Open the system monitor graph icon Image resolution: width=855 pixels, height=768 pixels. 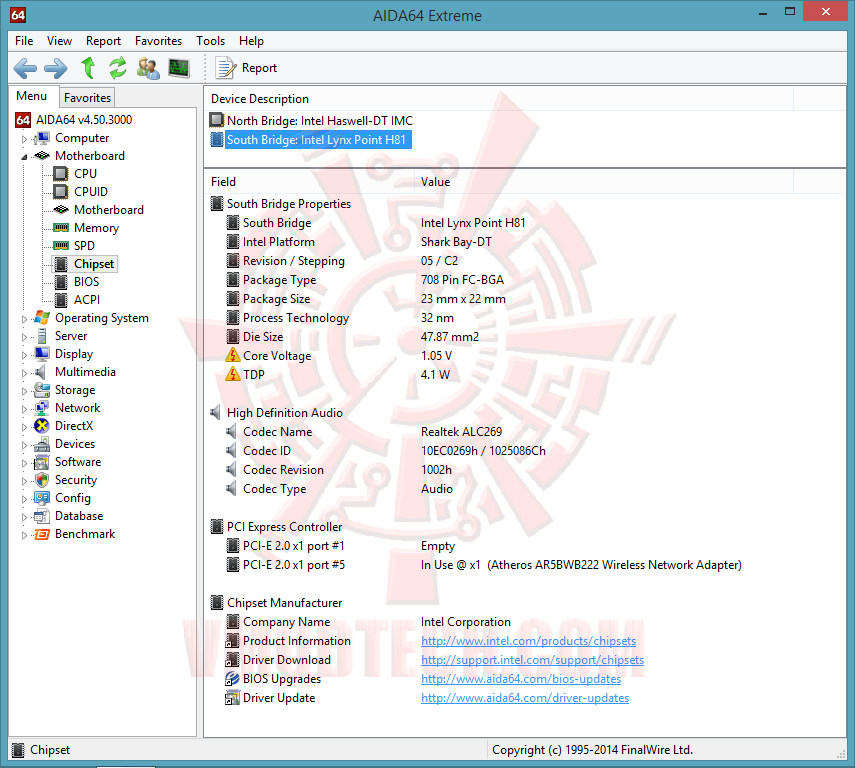tap(179, 68)
